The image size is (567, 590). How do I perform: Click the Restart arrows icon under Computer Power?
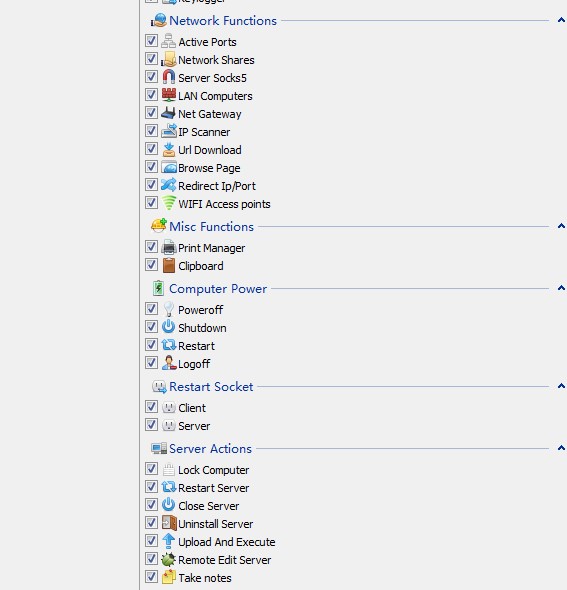[x=168, y=345]
